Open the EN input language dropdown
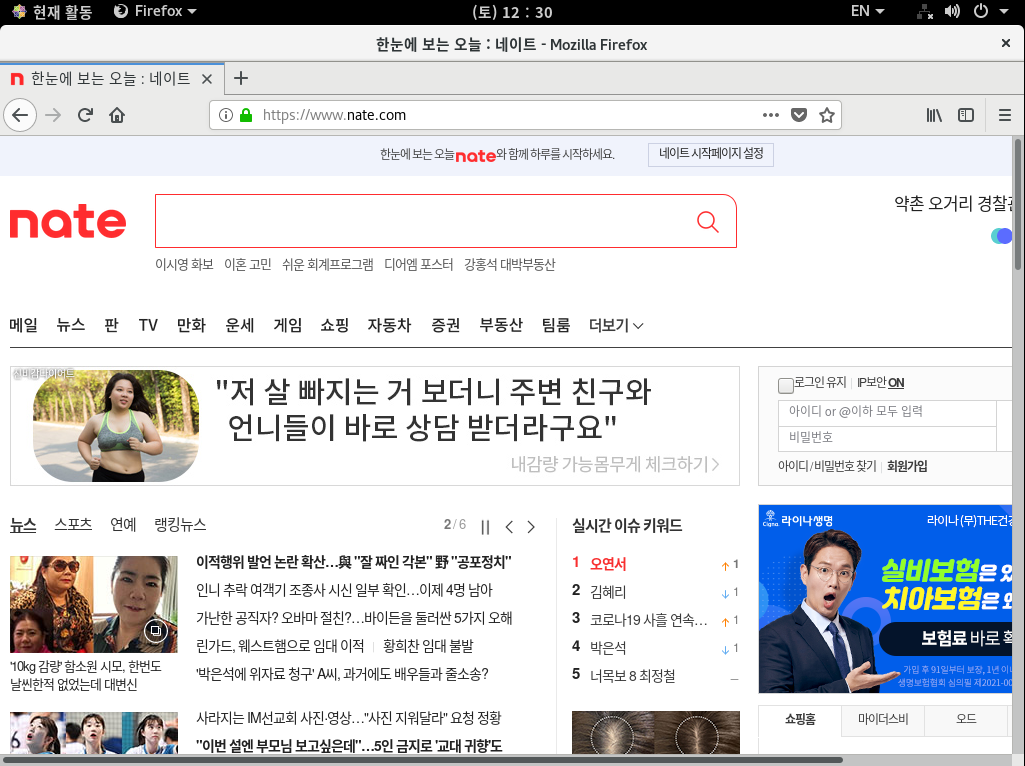The height and width of the screenshot is (766, 1025). 867,11
